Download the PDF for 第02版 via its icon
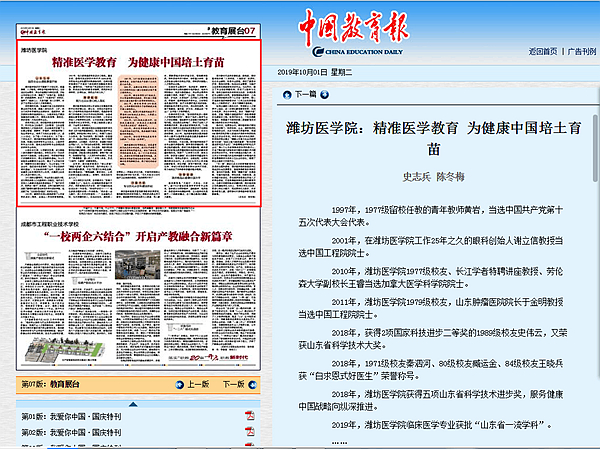 pyautogui.click(x=249, y=432)
